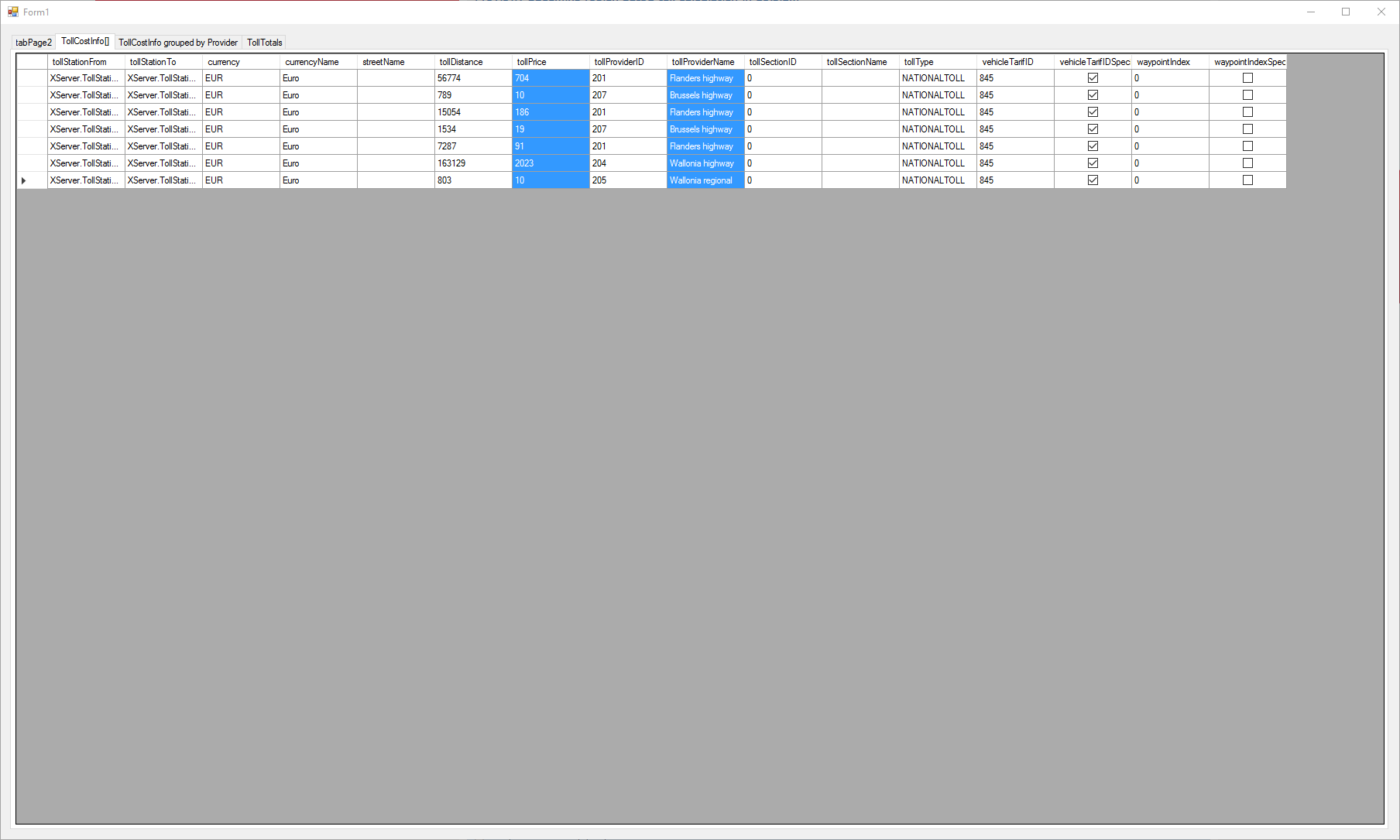Viewport: 1400px width, 840px height.
Task: Check waypointIndexSpec box in Wallonia highway row
Action: coord(1247,163)
